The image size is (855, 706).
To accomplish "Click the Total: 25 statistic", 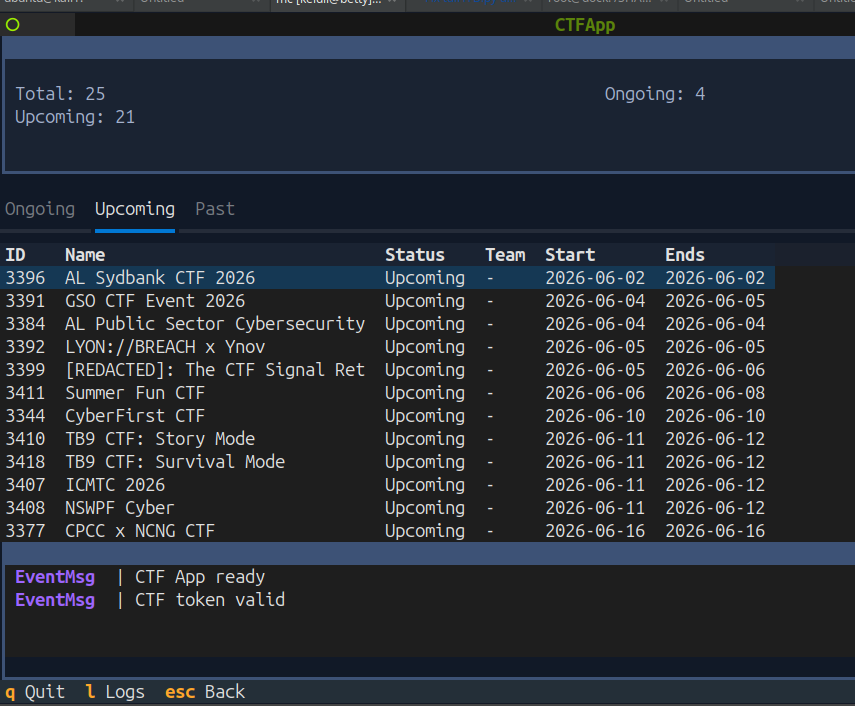I will point(60,94).
